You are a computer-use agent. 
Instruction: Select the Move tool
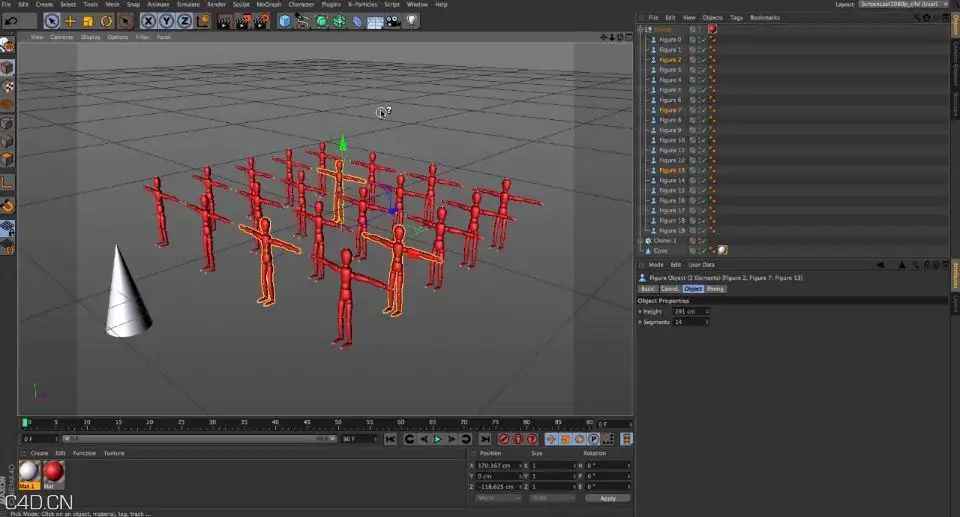70,21
